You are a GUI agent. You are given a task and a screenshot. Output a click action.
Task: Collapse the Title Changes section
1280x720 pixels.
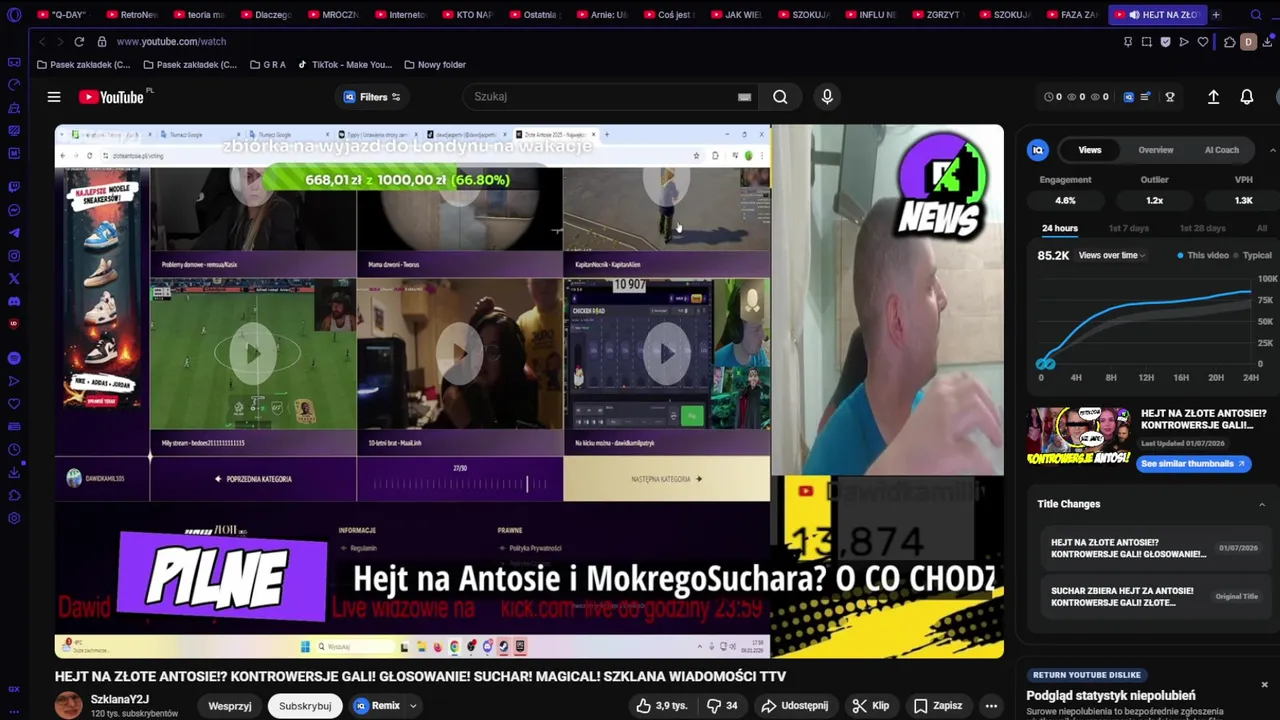(x=1262, y=504)
